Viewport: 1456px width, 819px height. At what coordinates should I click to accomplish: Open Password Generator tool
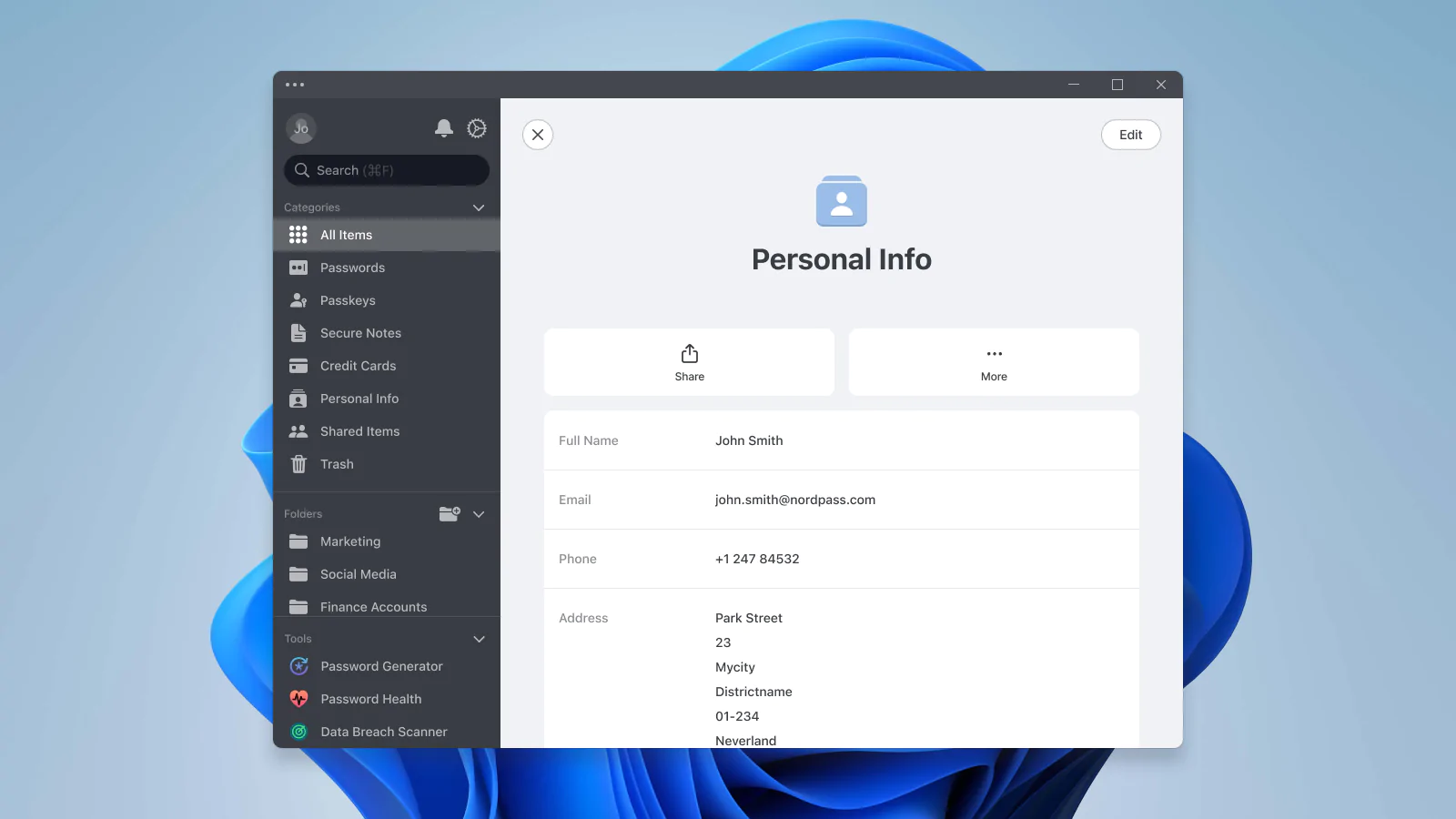point(387,666)
